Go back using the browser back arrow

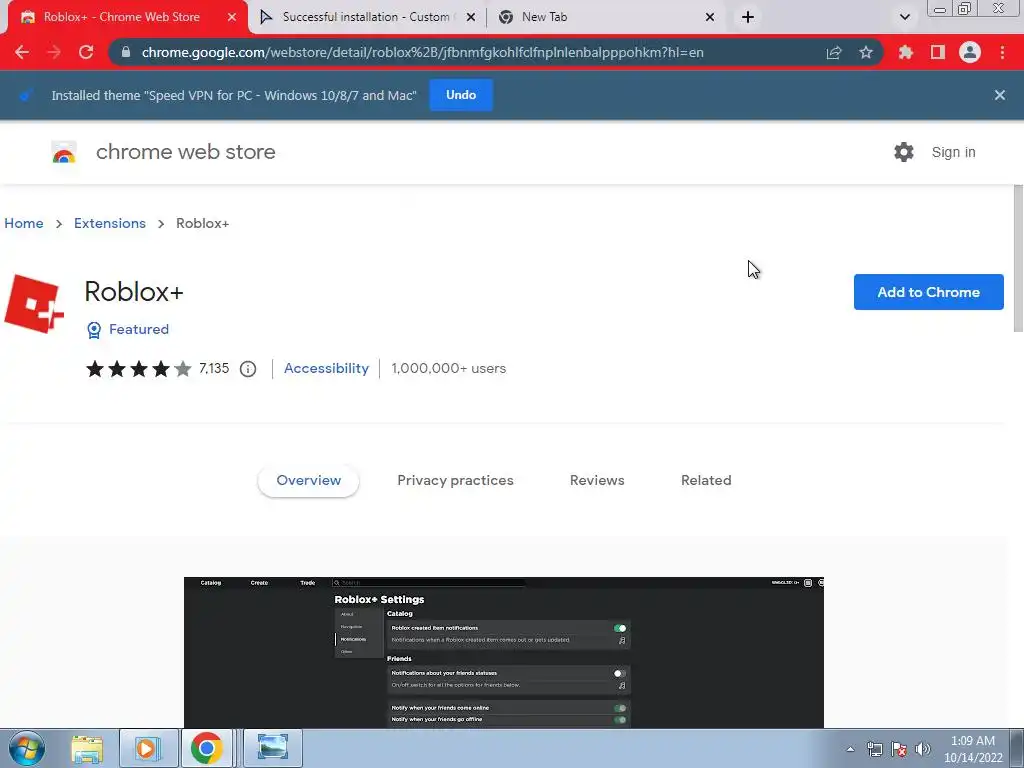click(x=22, y=52)
